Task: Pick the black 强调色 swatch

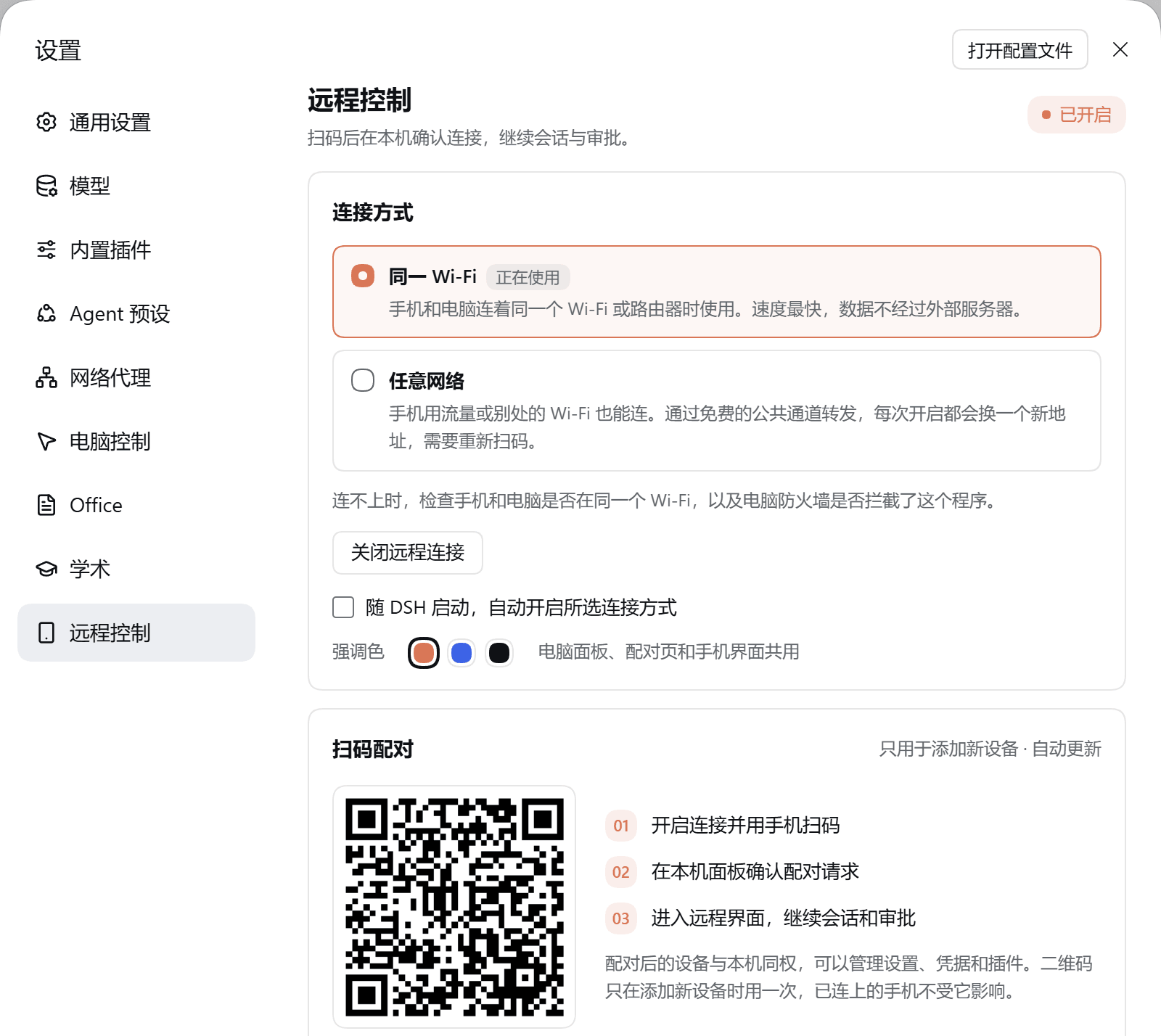Action: 499,653
